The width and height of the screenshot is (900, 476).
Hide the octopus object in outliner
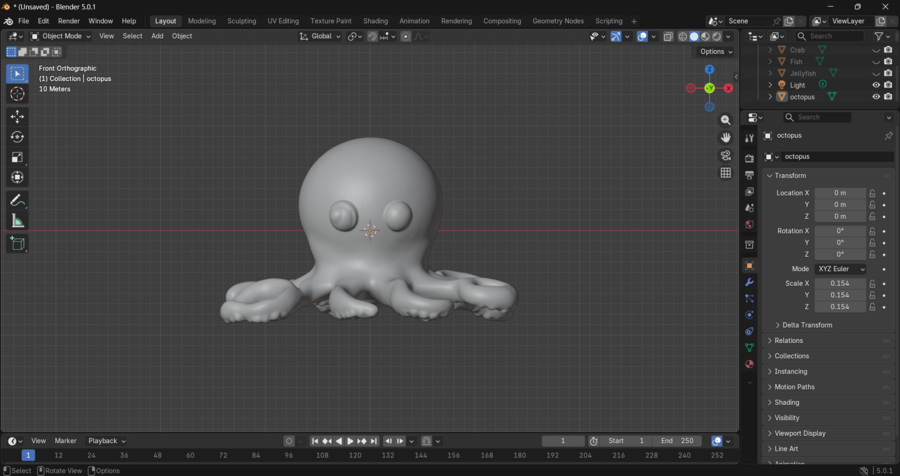click(x=876, y=97)
